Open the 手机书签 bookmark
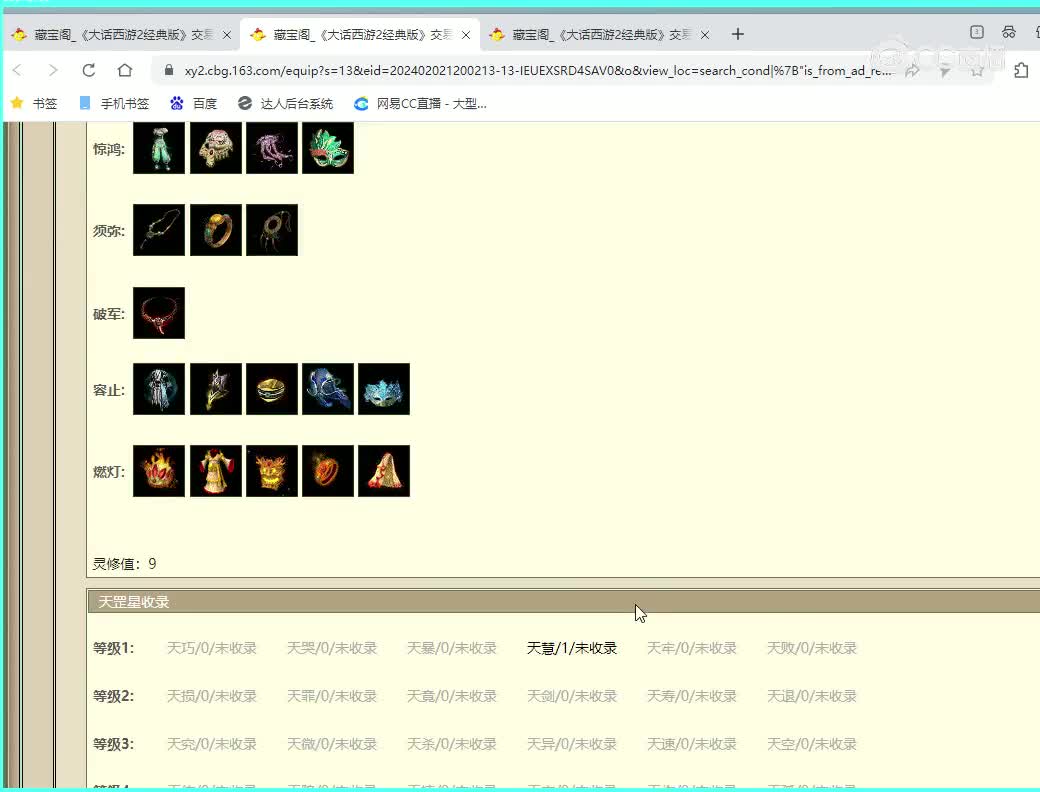Screen dimensions: 1040x792 [114, 103]
